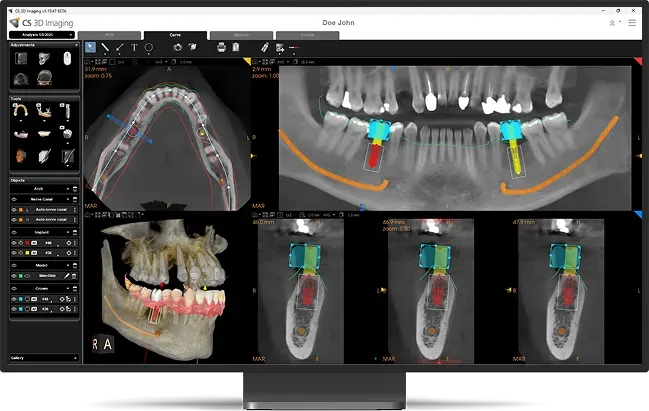Click the USB export icon
Image resolution: width=649 pixels, height=411 pixels.
(x=265, y=47)
